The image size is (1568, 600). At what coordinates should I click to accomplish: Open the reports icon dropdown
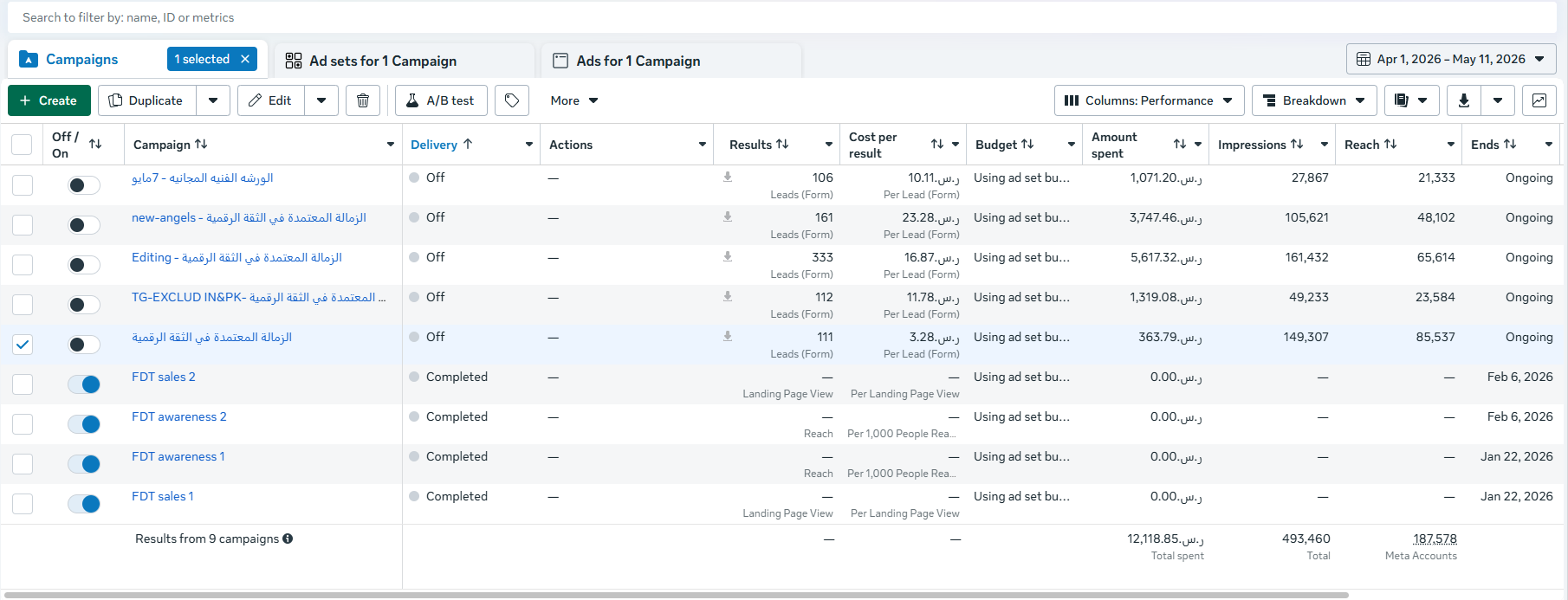coord(1412,100)
